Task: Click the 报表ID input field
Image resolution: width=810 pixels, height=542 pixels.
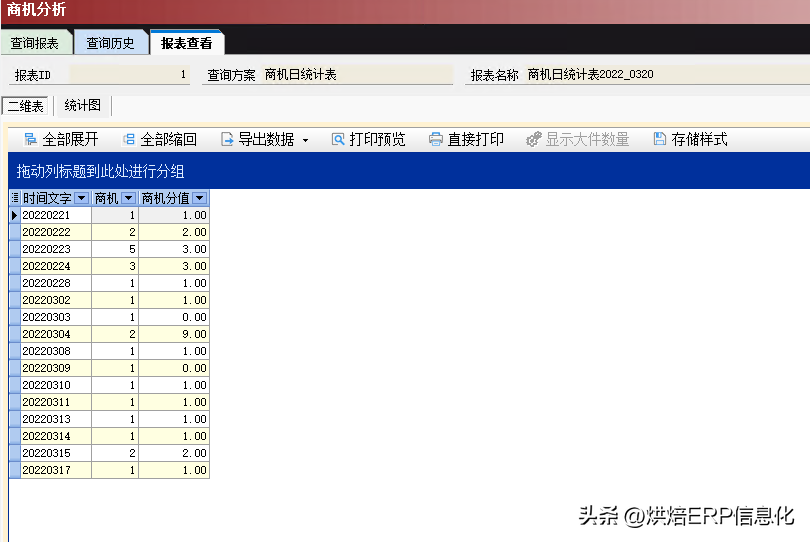Action: tap(130, 75)
